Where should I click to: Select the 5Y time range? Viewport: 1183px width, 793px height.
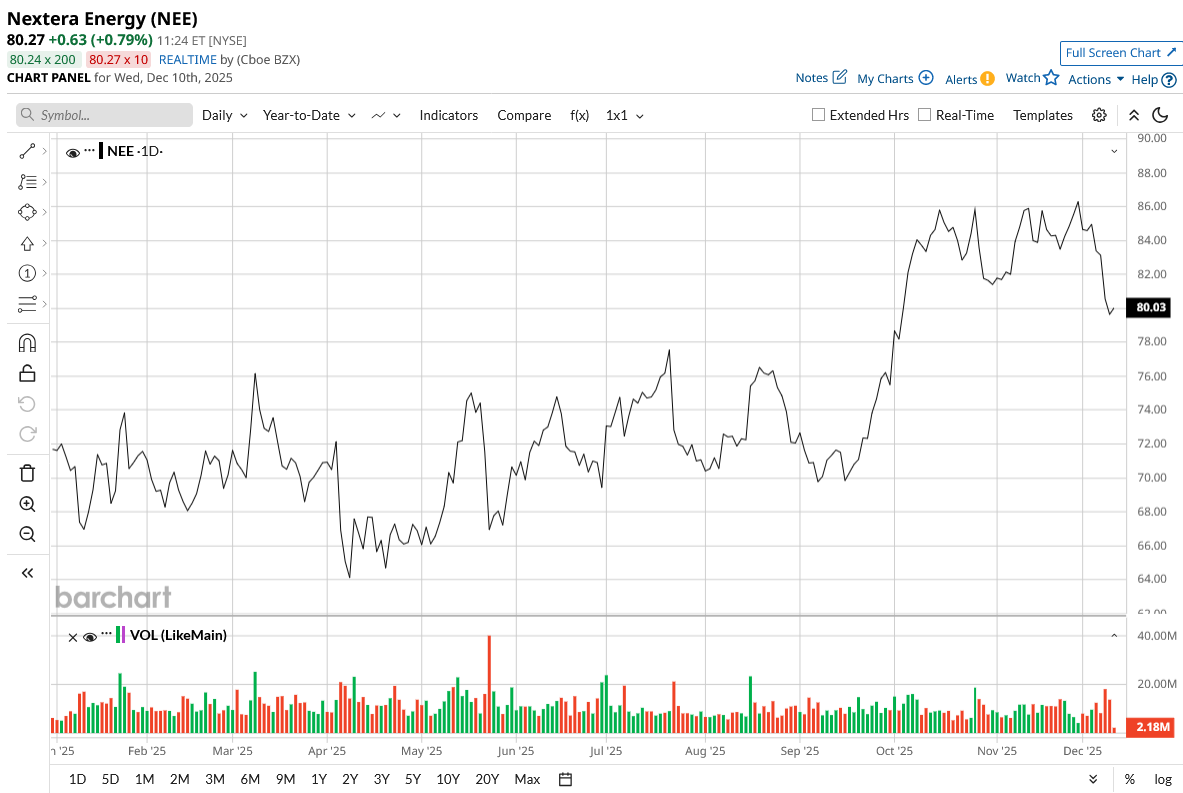point(413,779)
